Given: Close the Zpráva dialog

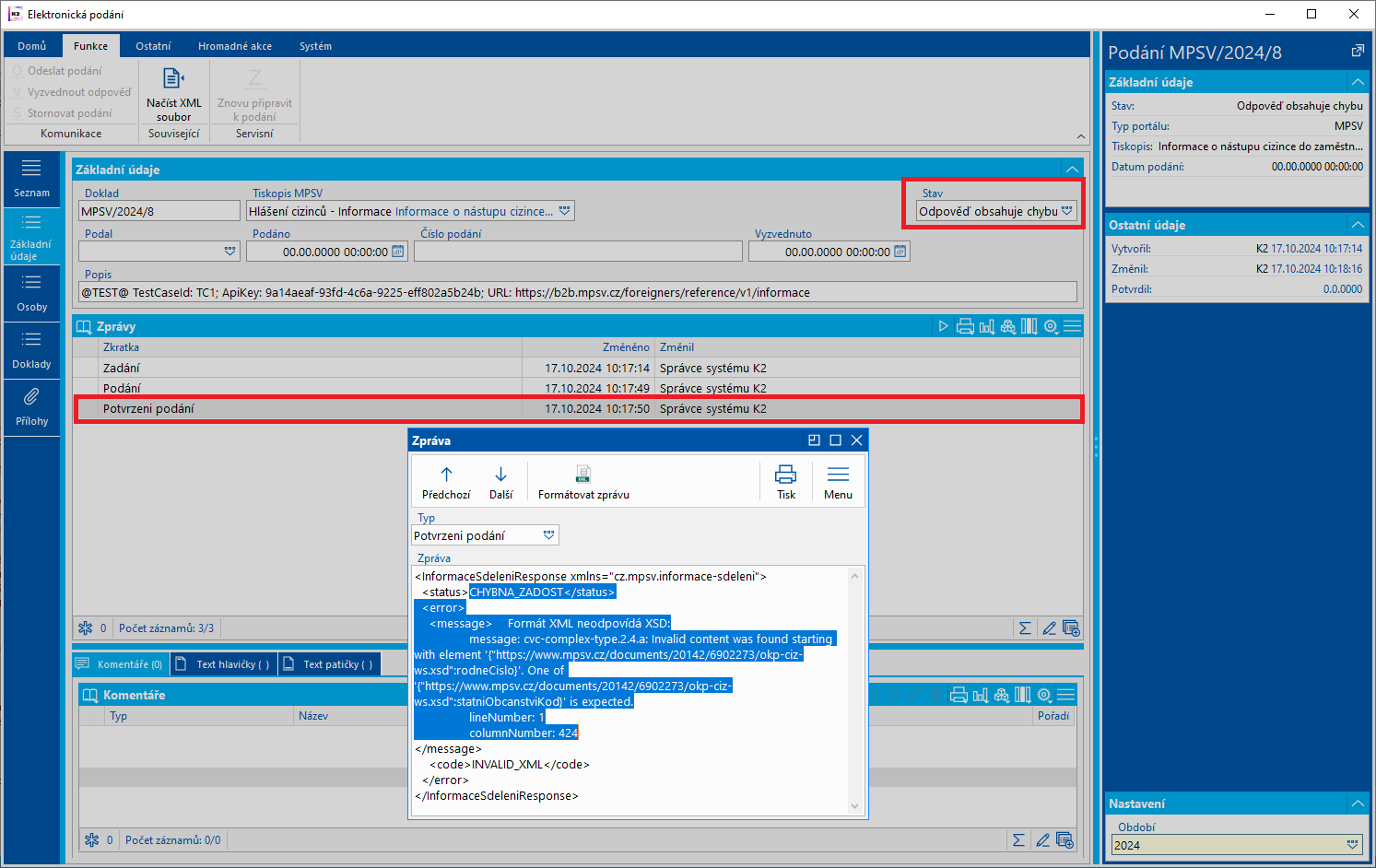Looking at the screenshot, I should coord(857,440).
